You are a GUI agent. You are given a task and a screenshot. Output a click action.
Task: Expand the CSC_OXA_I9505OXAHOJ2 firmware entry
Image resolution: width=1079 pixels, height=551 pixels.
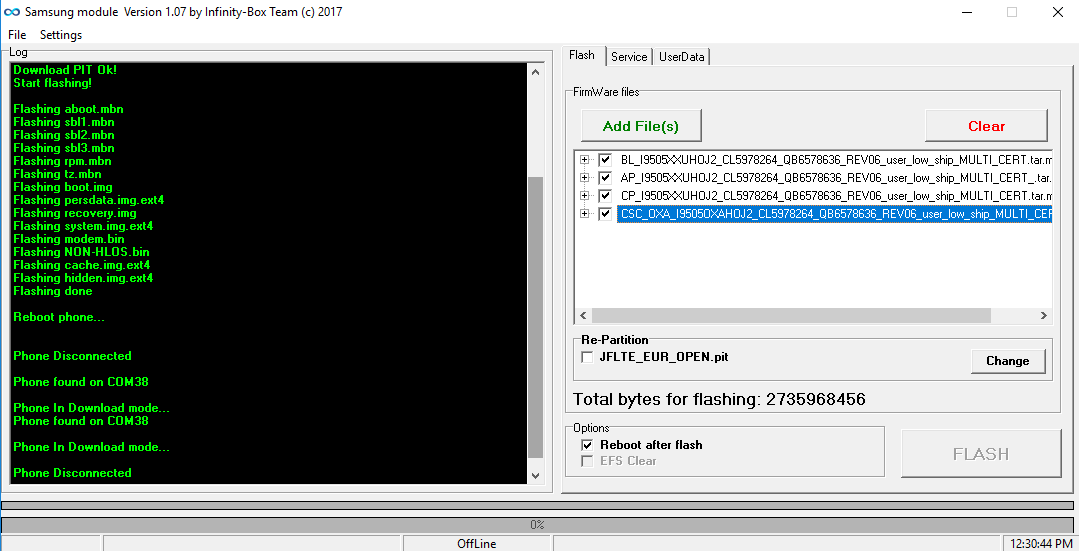click(584, 214)
